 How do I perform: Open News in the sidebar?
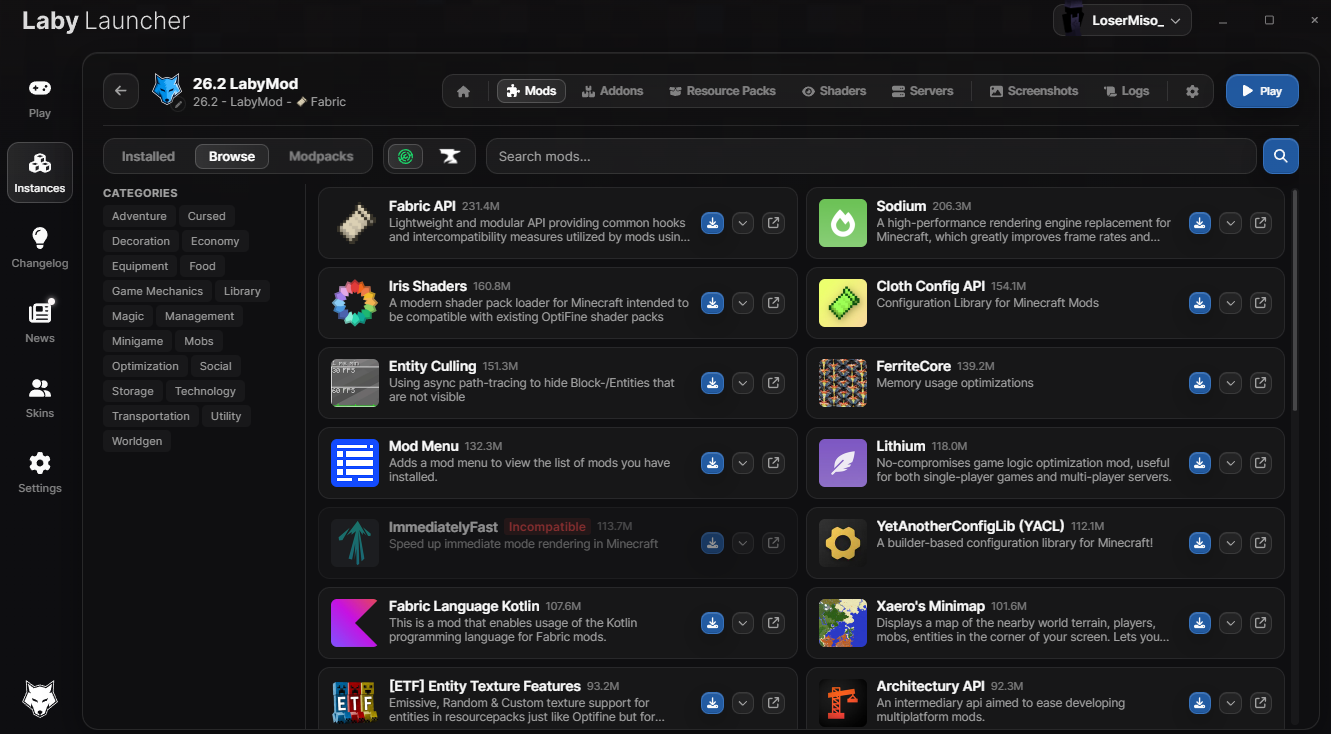(40, 323)
